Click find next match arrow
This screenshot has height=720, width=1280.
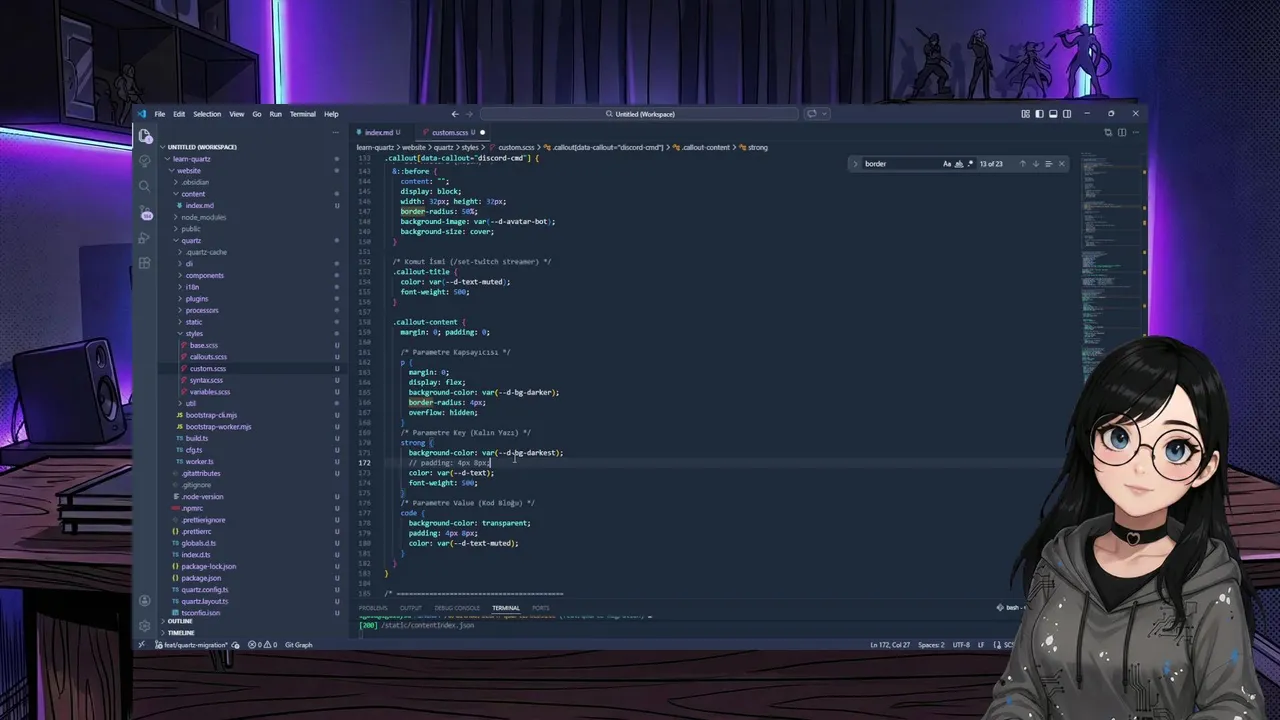[1035, 164]
